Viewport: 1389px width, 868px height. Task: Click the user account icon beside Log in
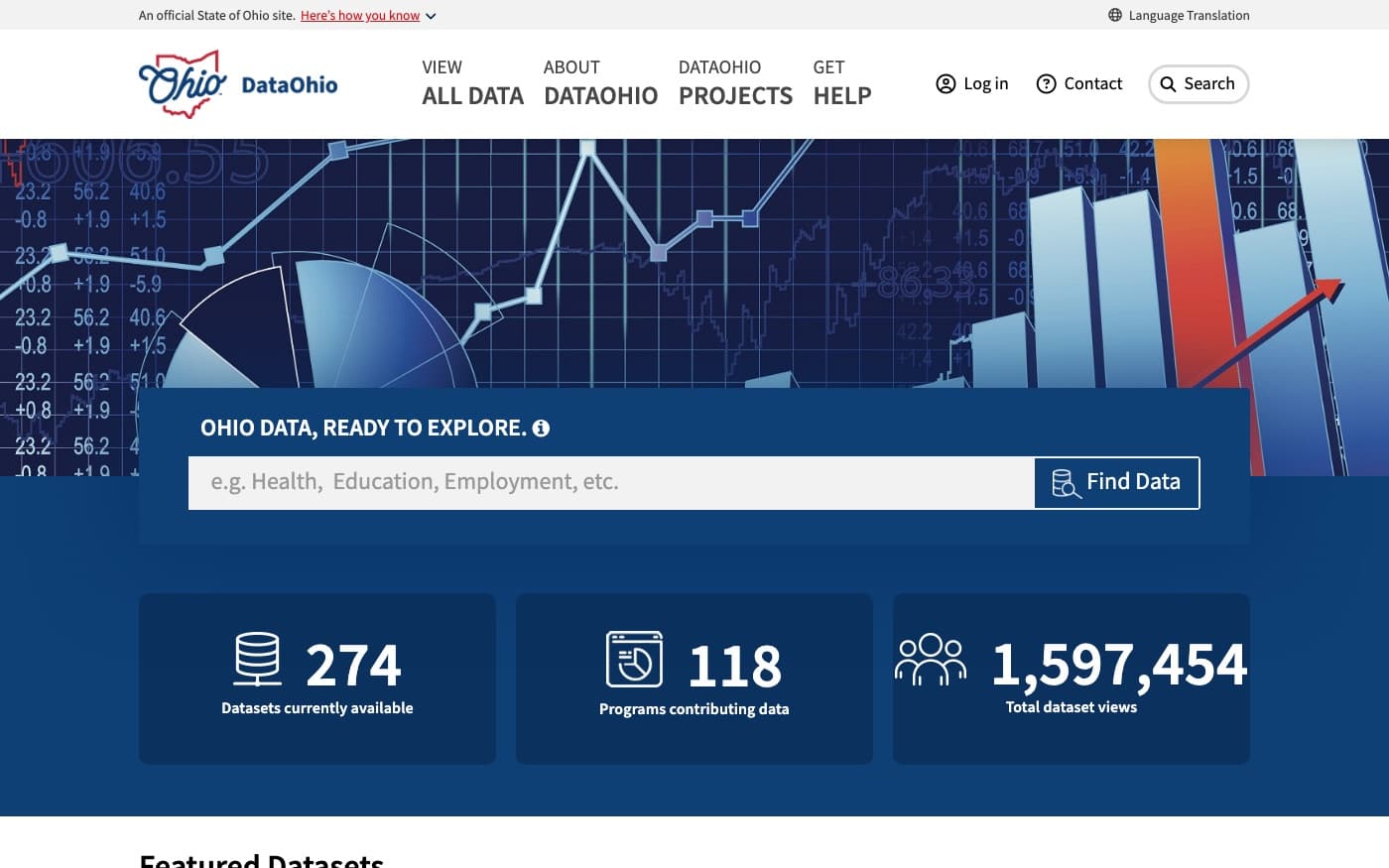coord(946,84)
